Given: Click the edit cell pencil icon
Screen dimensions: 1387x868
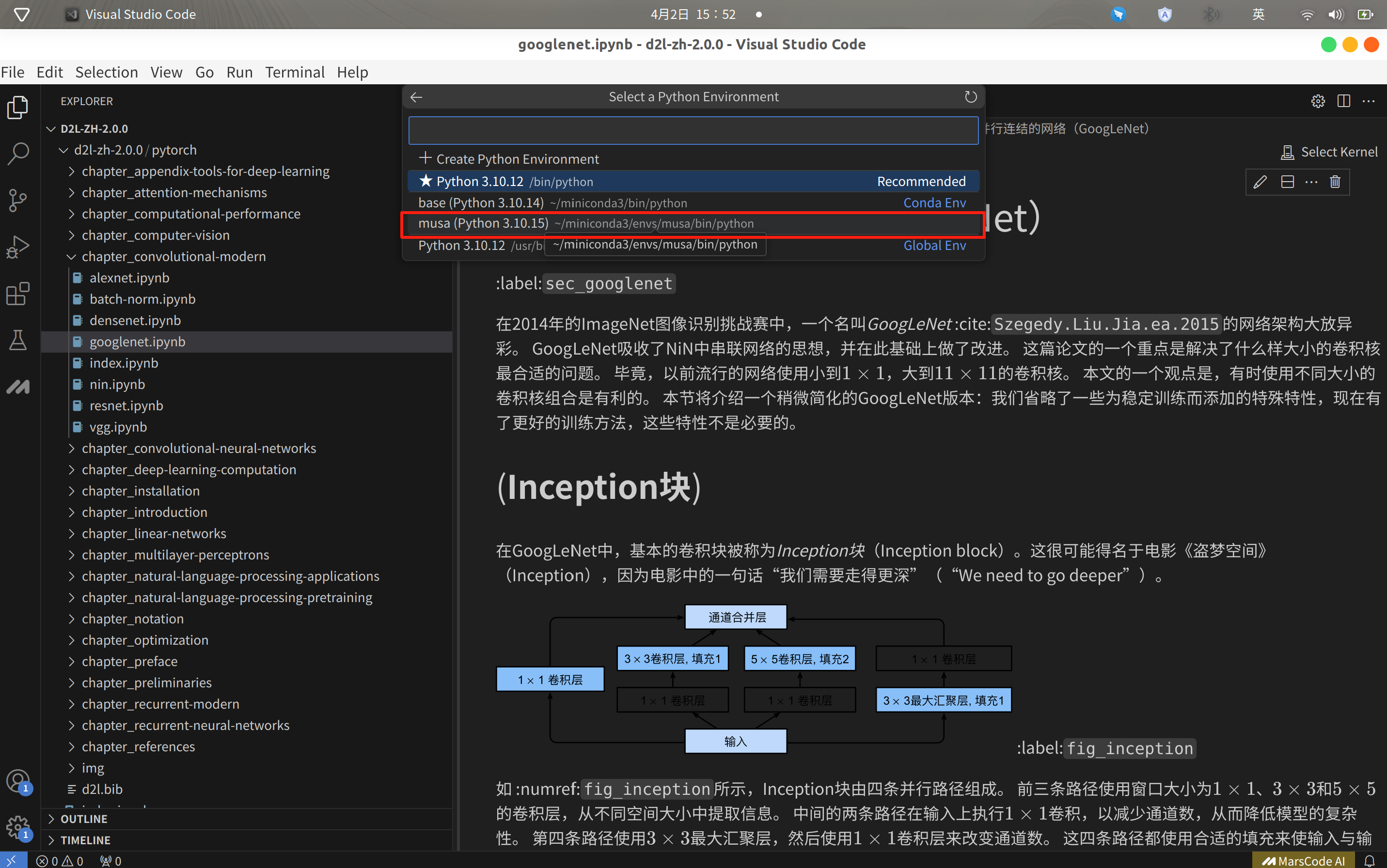Looking at the screenshot, I should (1260, 182).
